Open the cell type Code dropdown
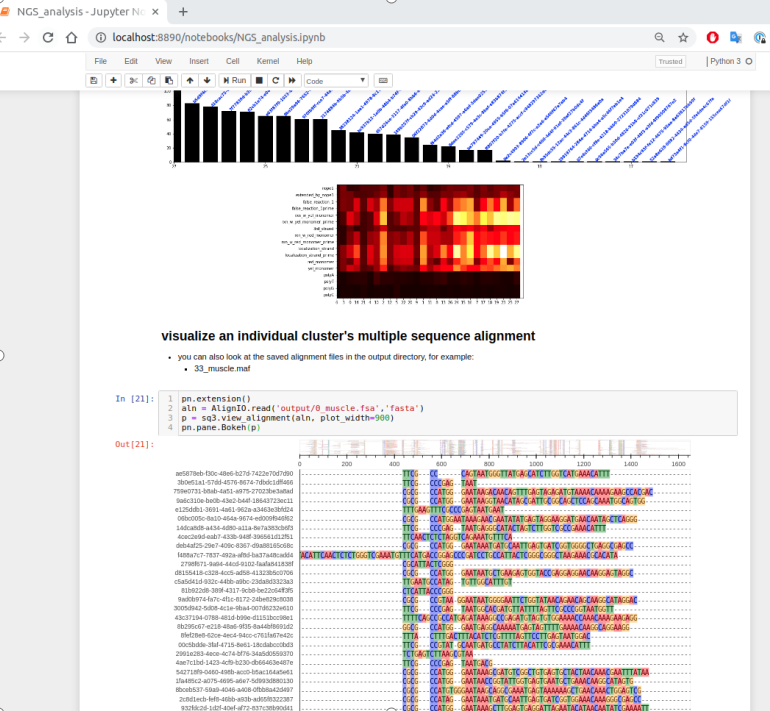770x711 pixels. point(335,80)
